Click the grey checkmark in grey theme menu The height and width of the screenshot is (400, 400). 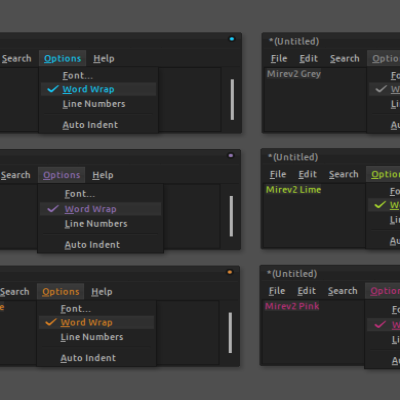381,89
